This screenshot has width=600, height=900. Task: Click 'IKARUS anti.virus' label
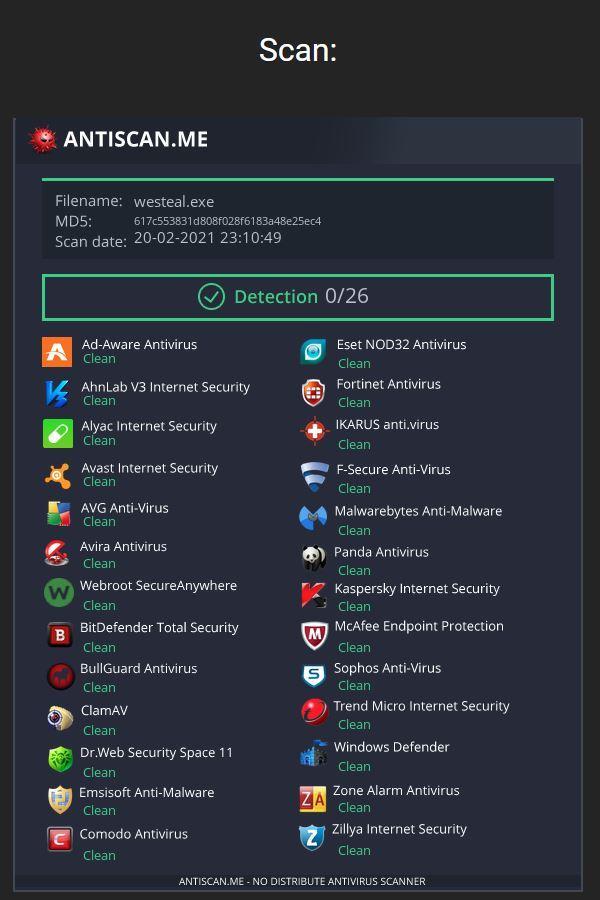pyautogui.click(x=388, y=424)
